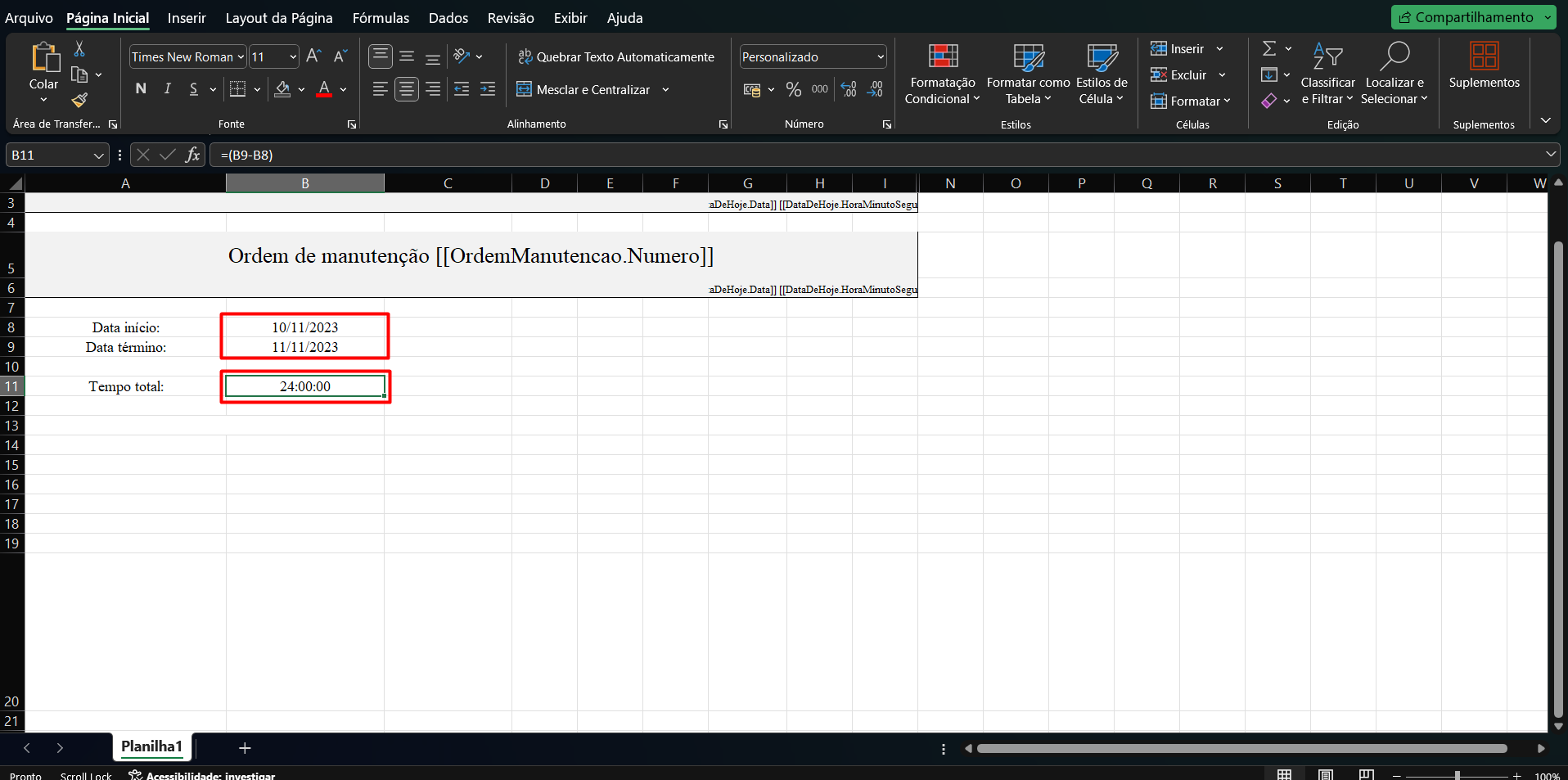Click the percent style icon

tap(793, 89)
